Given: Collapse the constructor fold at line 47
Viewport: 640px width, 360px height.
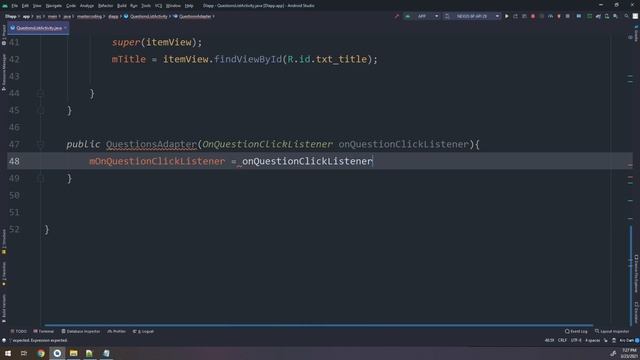Looking at the screenshot, I should click(x=40, y=144).
